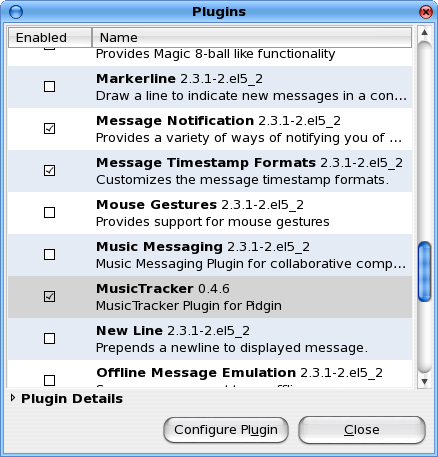This screenshot has height=457, width=438.
Task: Disable the MusicTracker plugin checkbox
Action: click(50, 297)
